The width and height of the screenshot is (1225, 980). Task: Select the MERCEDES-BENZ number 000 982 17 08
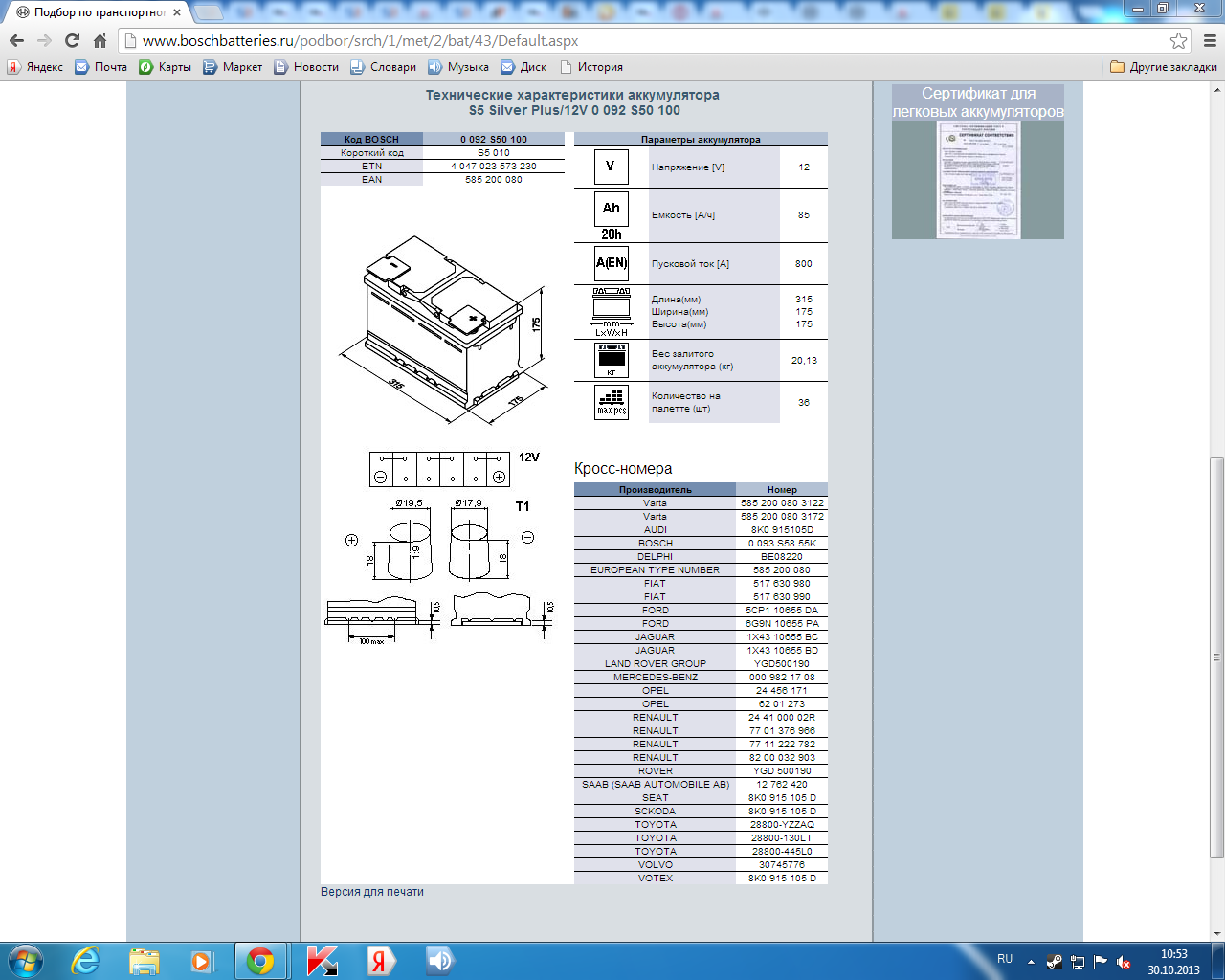[x=782, y=678]
